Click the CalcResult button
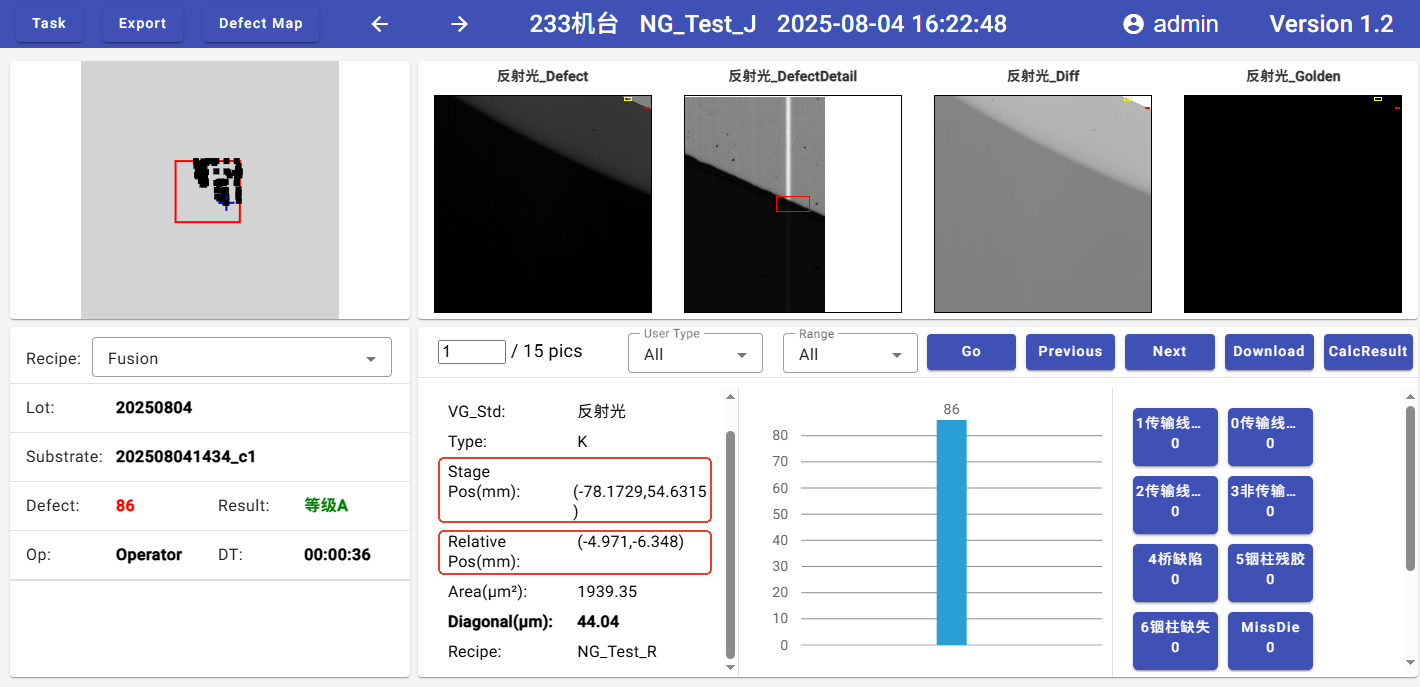The width and height of the screenshot is (1420, 687). (x=1367, y=352)
